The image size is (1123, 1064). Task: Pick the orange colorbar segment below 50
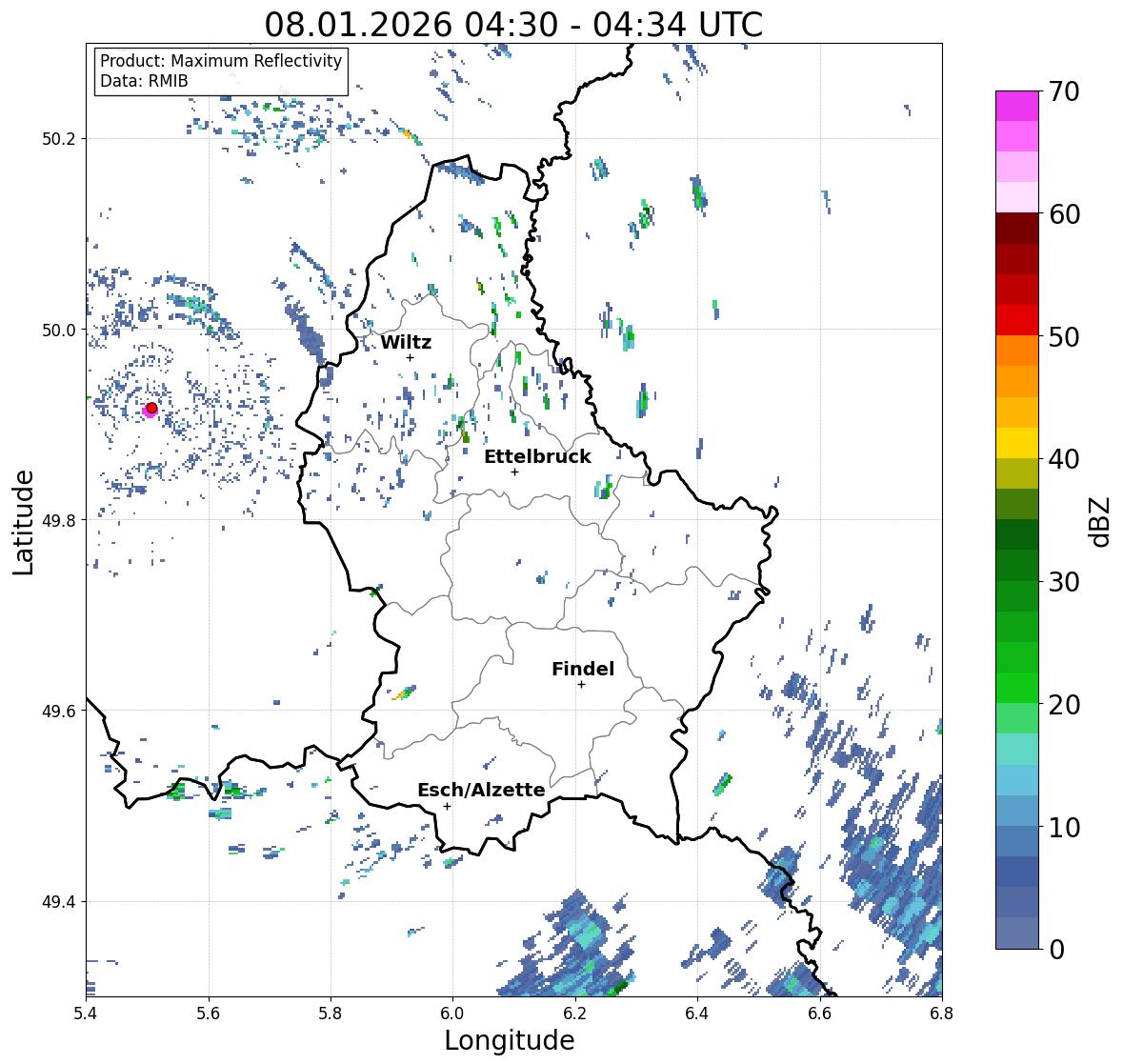[x=1017, y=351]
